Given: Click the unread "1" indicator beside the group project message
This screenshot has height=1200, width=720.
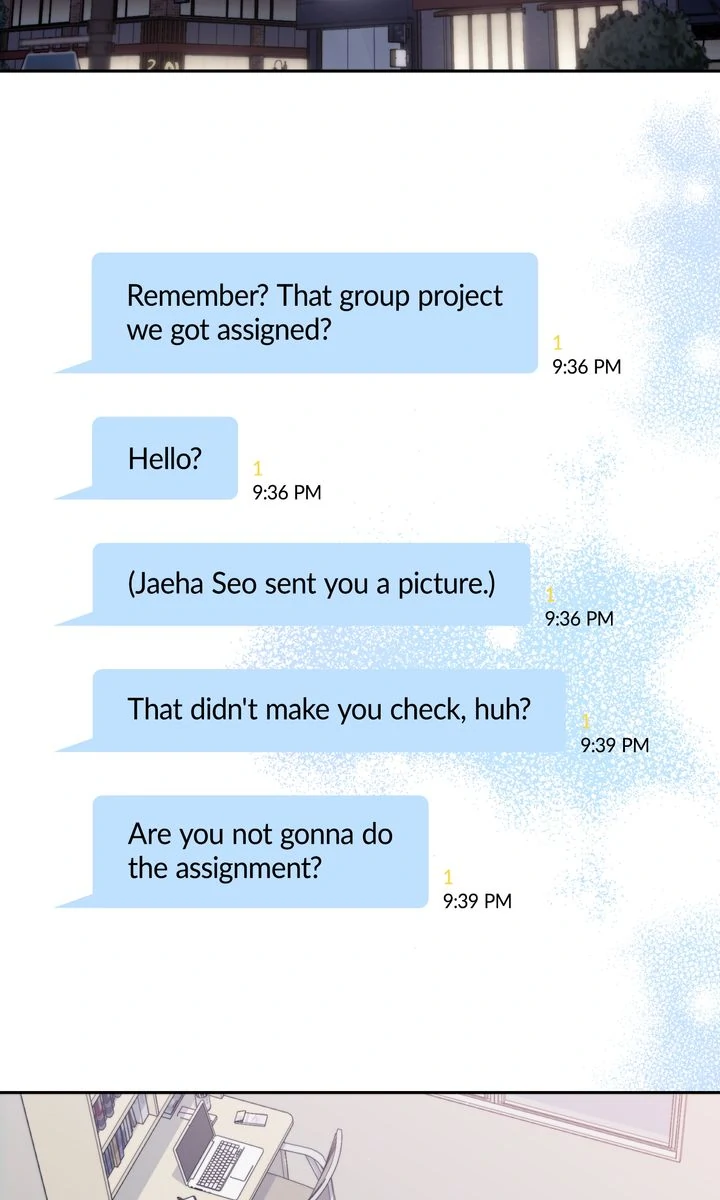Looking at the screenshot, I should pos(558,345).
